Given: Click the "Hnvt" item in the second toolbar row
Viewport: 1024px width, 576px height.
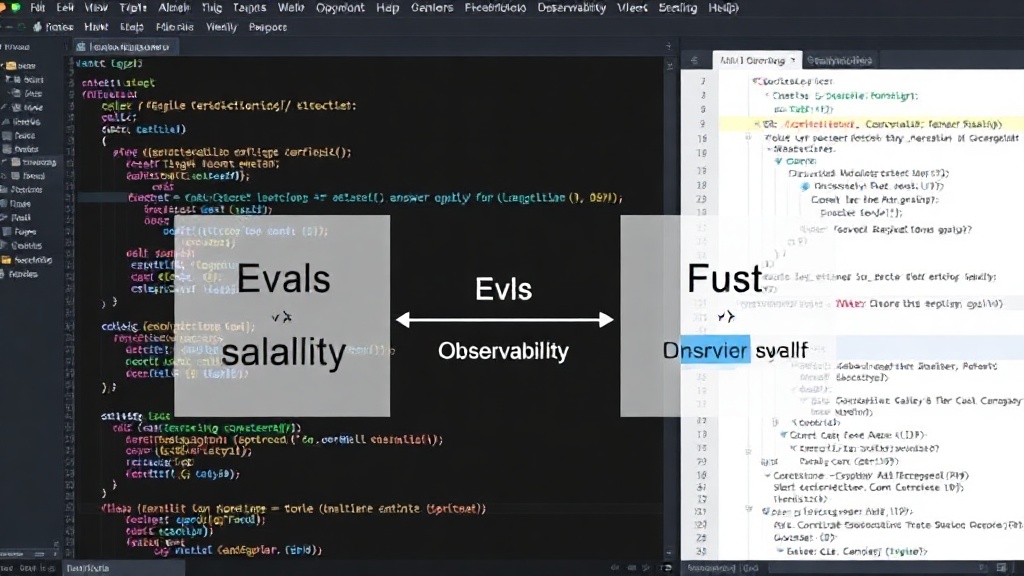Looking at the screenshot, I should pyautogui.click(x=96, y=27).
